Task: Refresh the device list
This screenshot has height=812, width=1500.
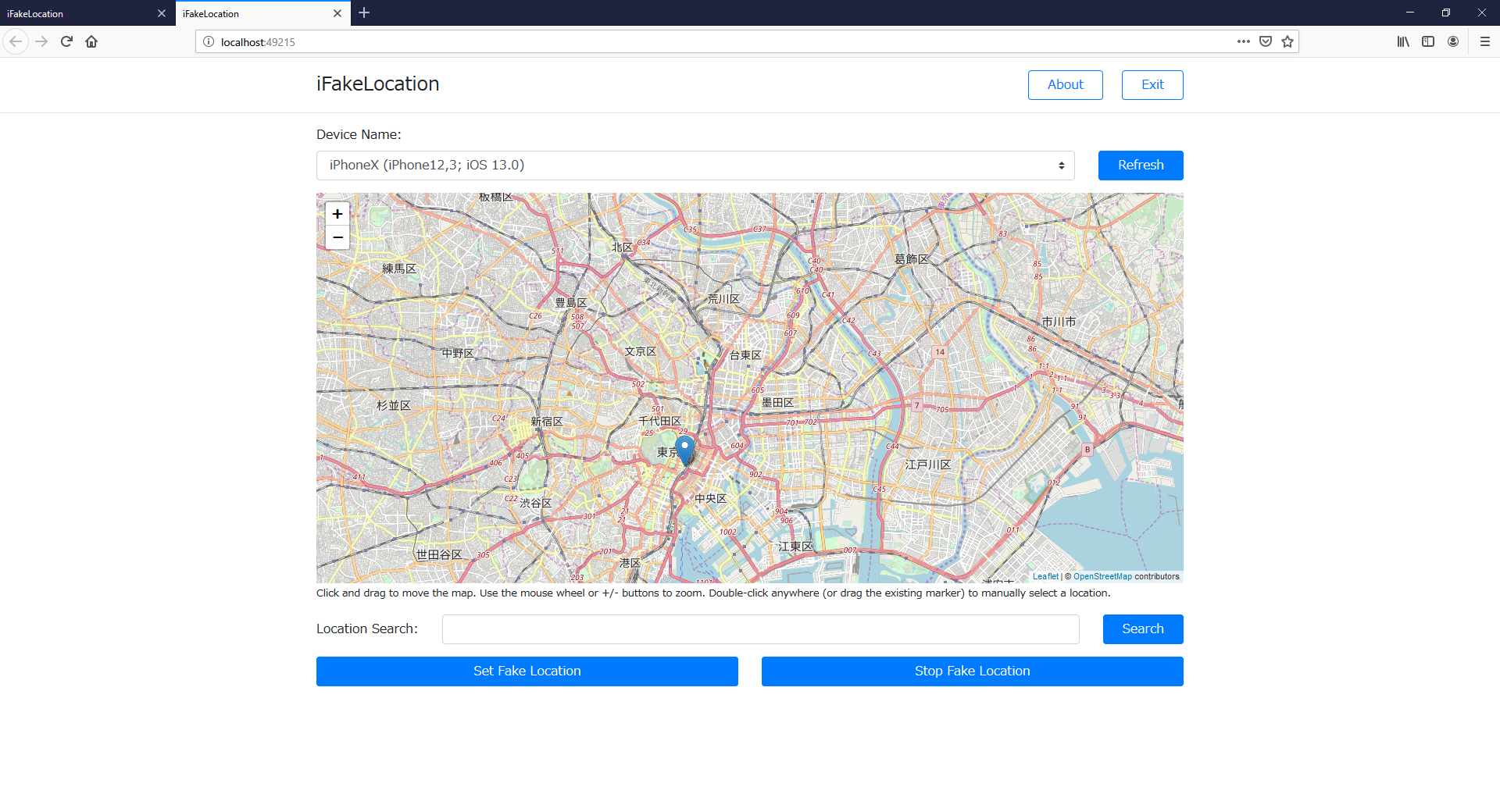Action: click(1141, 166)
